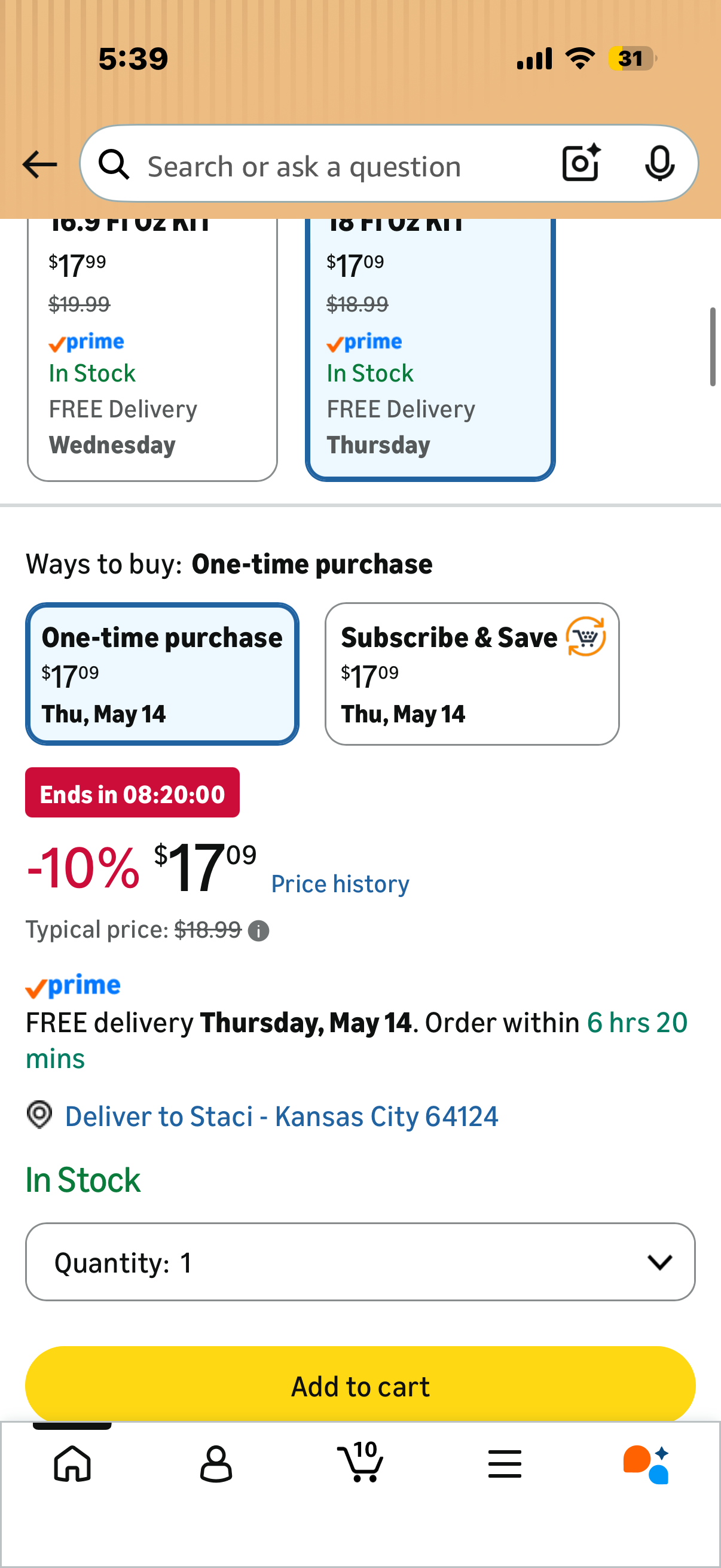Image resolution: width=721 pixels, height=1568 pixels.
Task: Select the Subscribe & Save option
Action: [x=472, y=674]
